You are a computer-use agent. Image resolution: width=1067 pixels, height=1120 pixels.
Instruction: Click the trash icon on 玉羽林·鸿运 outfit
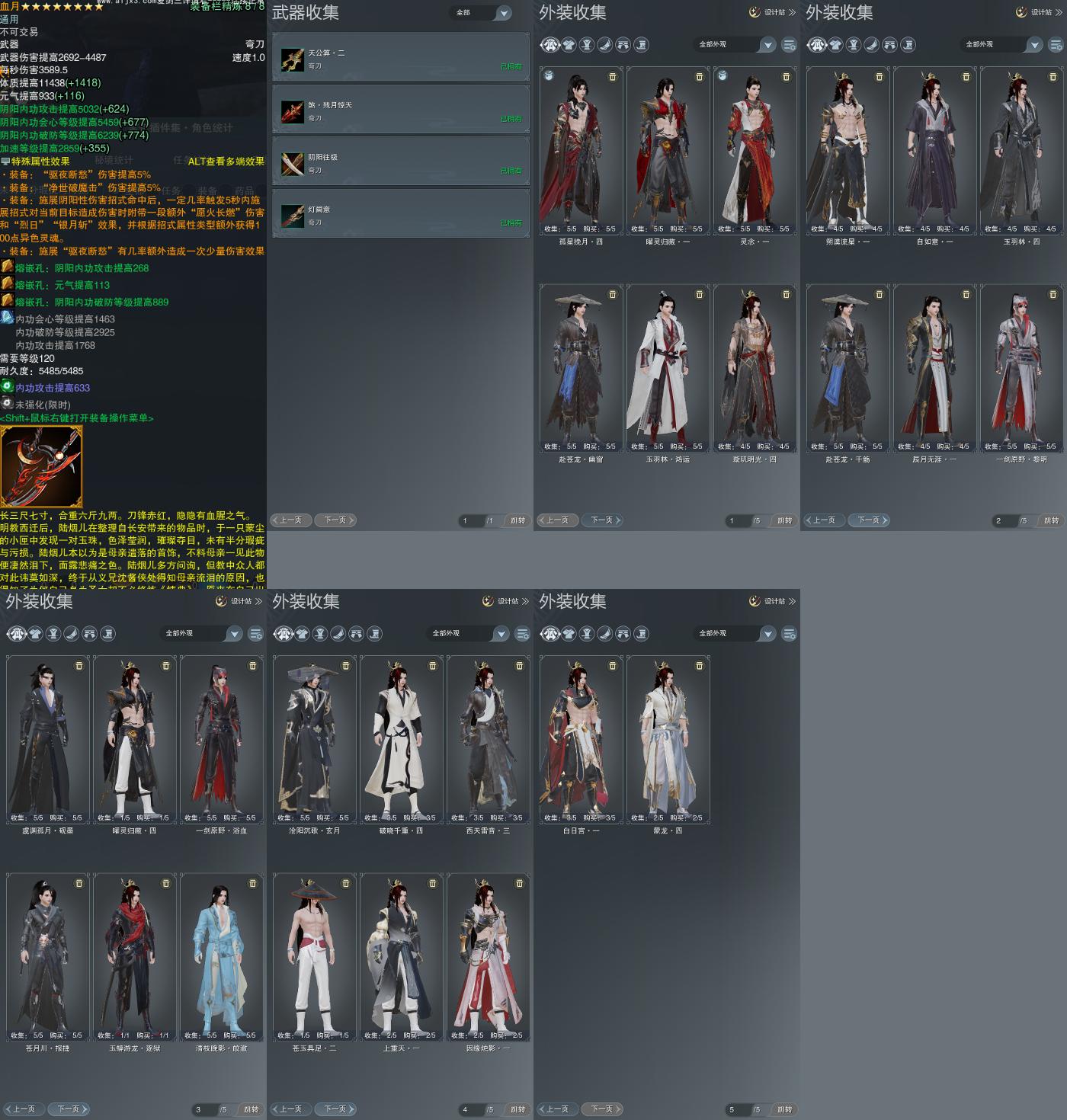pos(700,294)
